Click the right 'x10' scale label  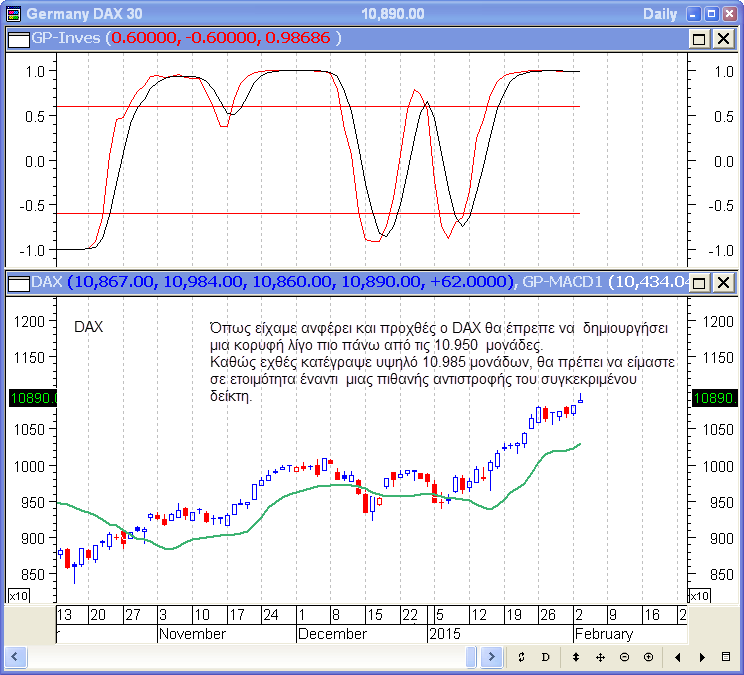pos(699,596)
